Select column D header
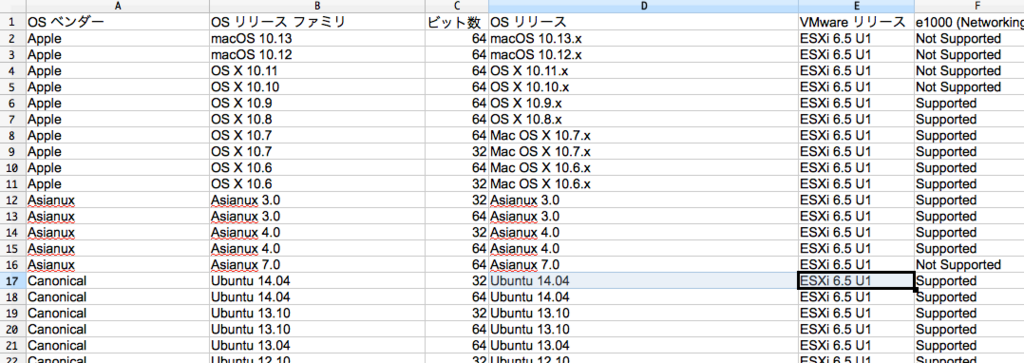Screen dimensions: 1024x363 [x=643, y=6]
